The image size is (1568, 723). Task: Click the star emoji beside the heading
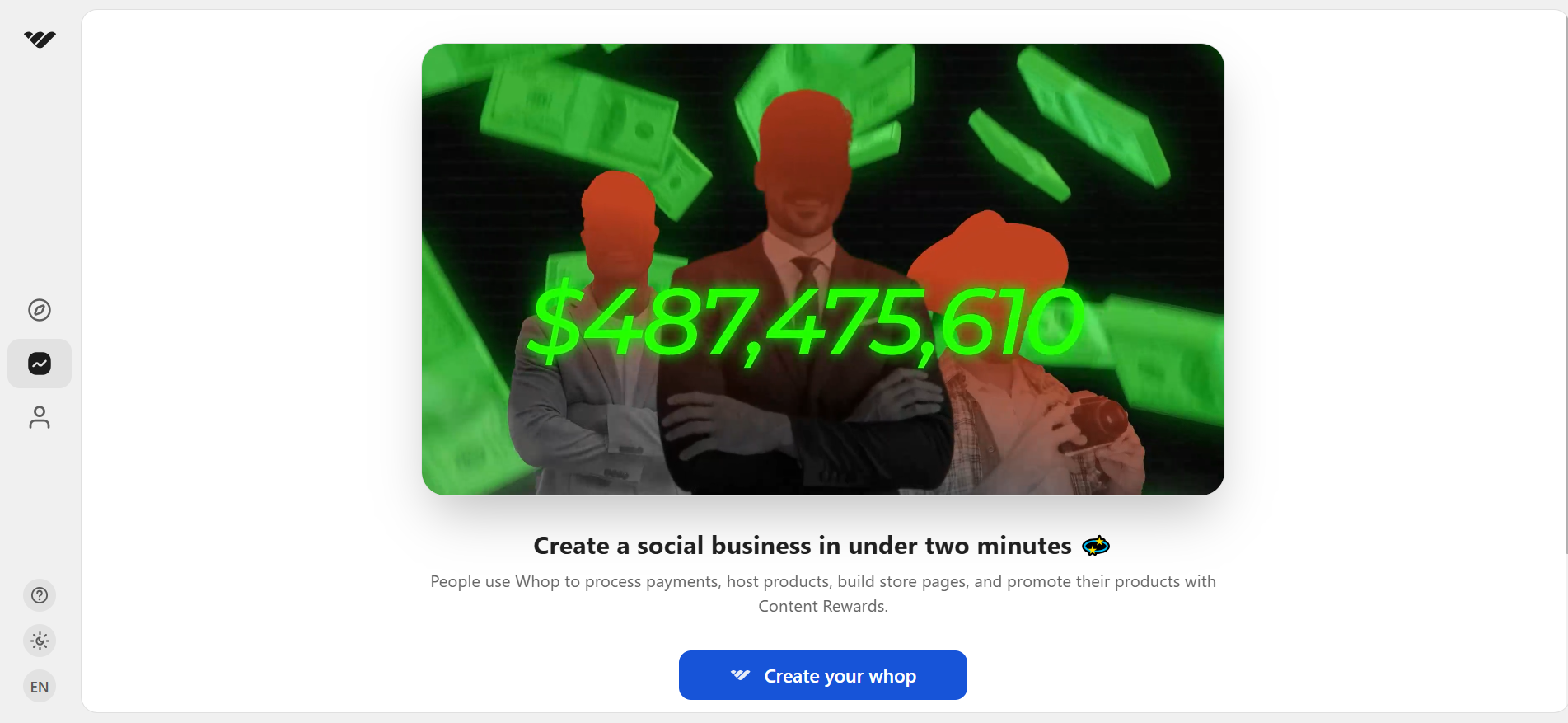click(1095, 546)
